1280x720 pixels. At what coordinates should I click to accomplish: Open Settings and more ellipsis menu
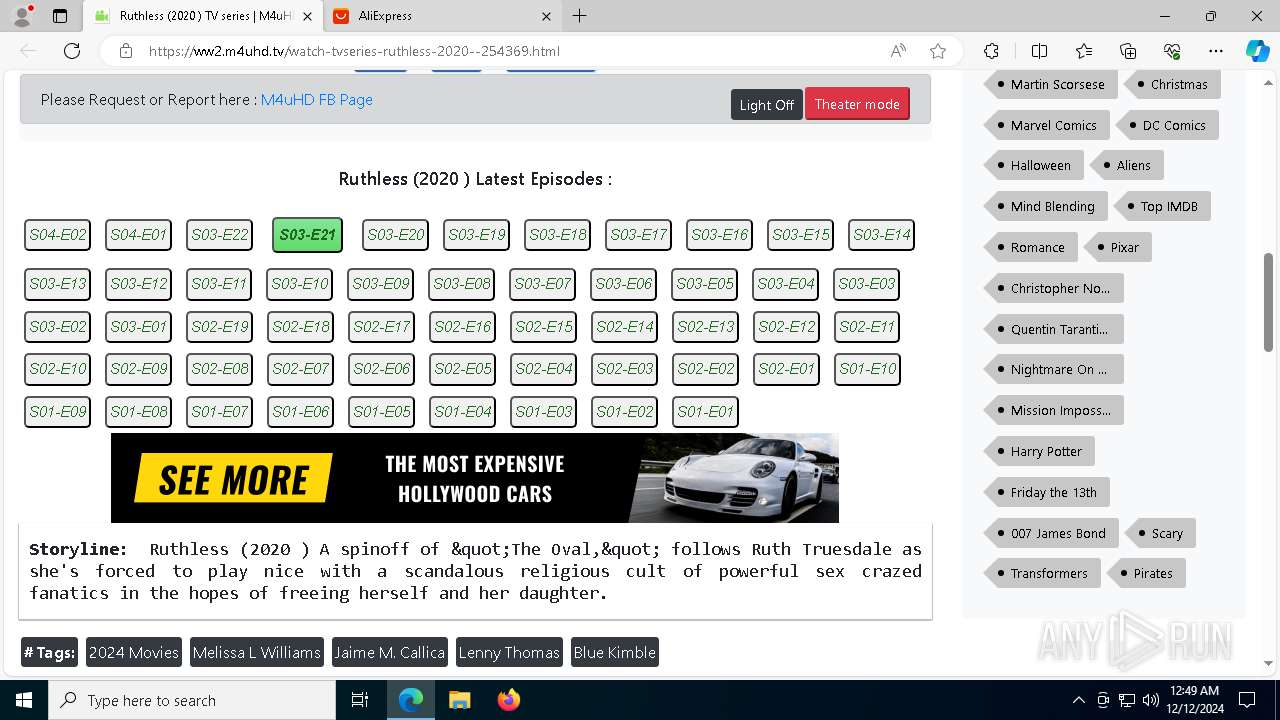tap(1216, 51)
